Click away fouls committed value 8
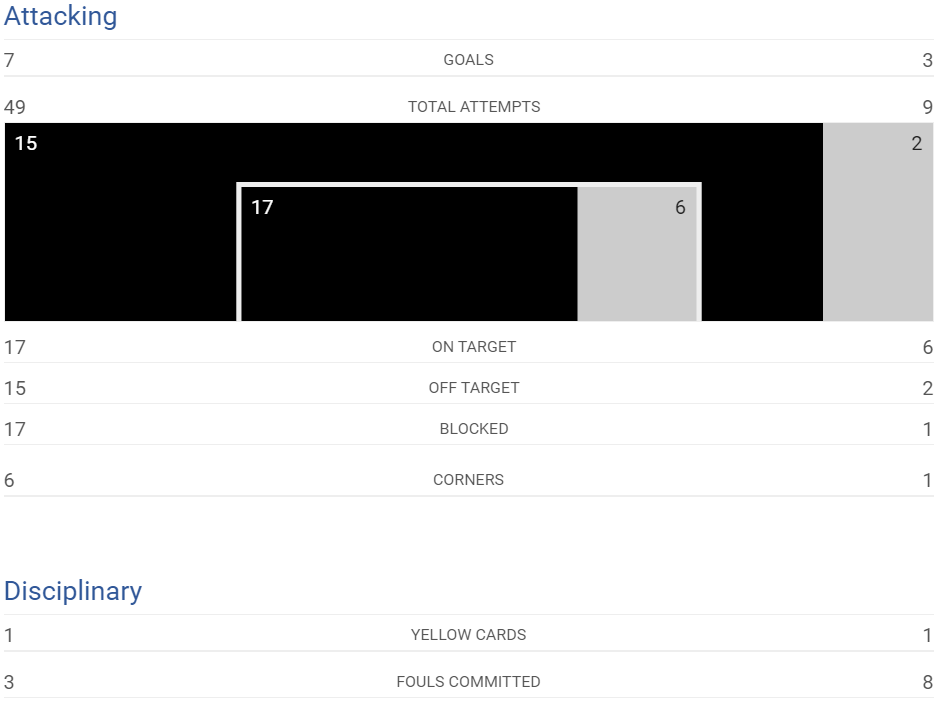Image resolution: width=944 pixels, height=712 pixels. 927,682
